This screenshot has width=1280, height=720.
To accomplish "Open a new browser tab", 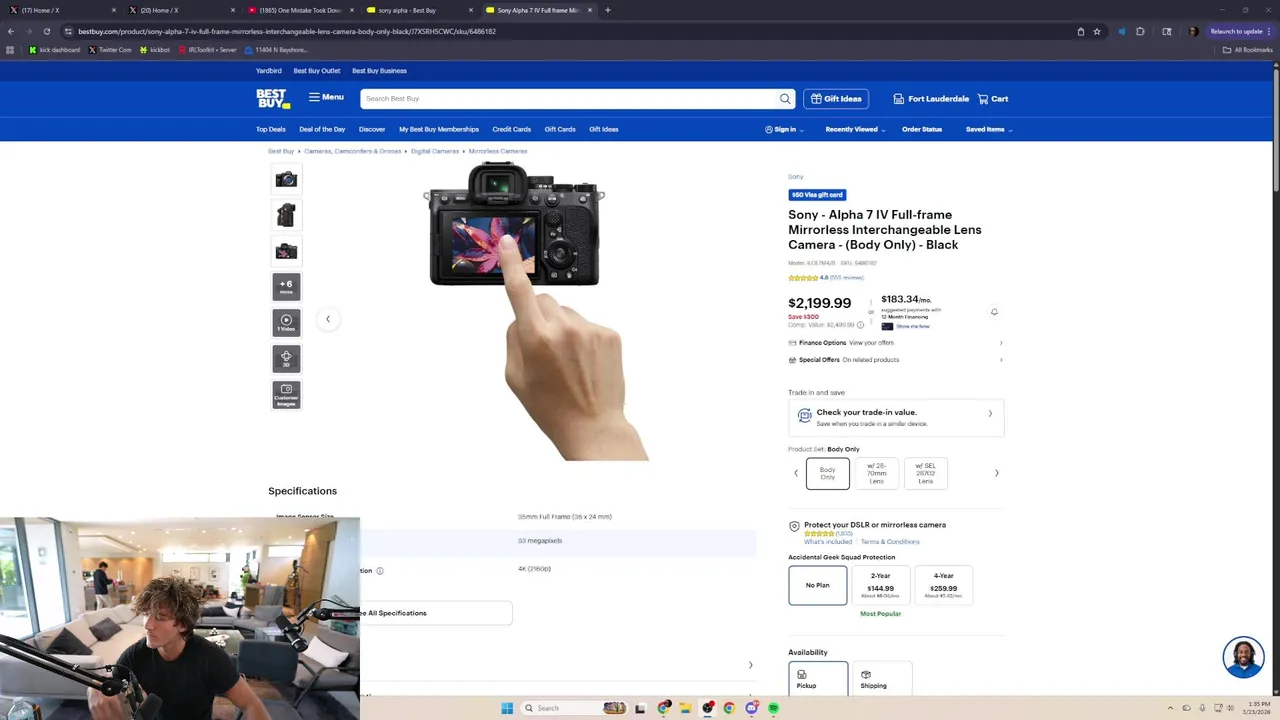I will 608,10.
